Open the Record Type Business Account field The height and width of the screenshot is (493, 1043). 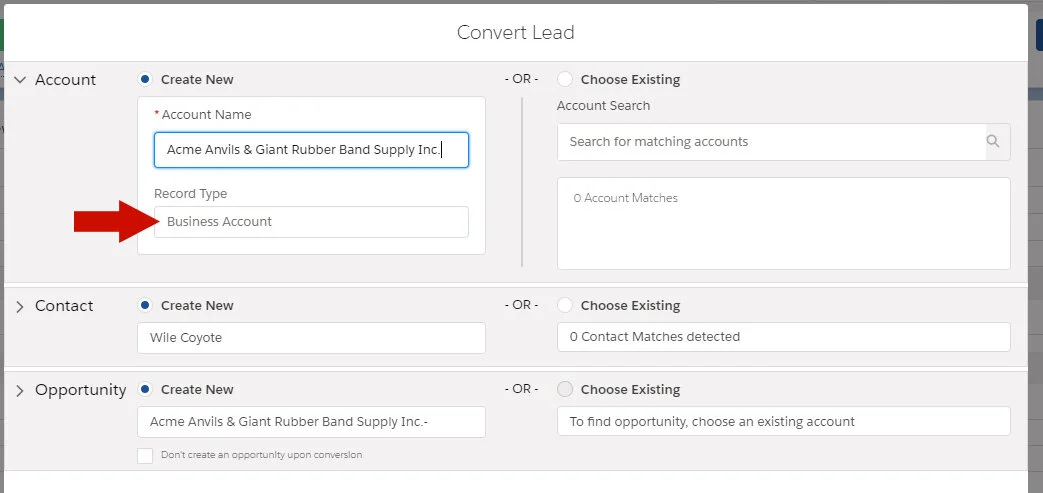click(x=311, y=222)
